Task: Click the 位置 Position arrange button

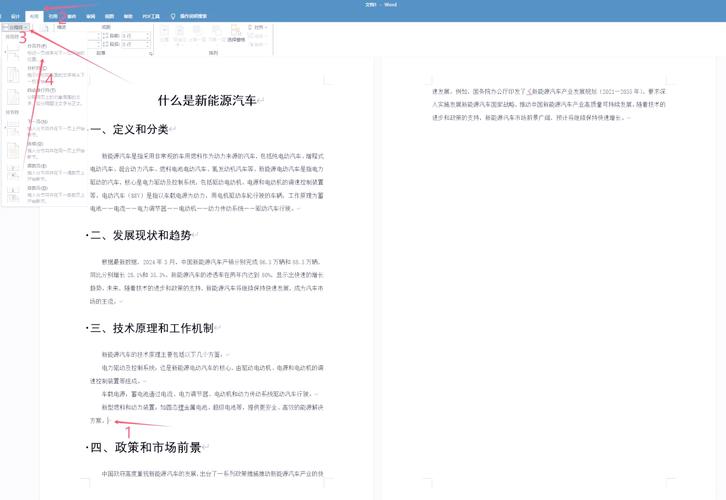Action: [x=164, y=35]
